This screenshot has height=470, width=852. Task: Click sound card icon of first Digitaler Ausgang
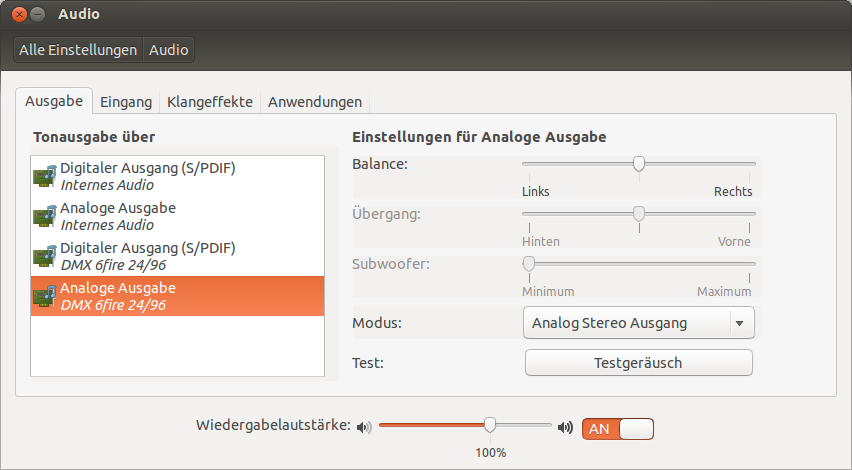[x=45, y=176]
